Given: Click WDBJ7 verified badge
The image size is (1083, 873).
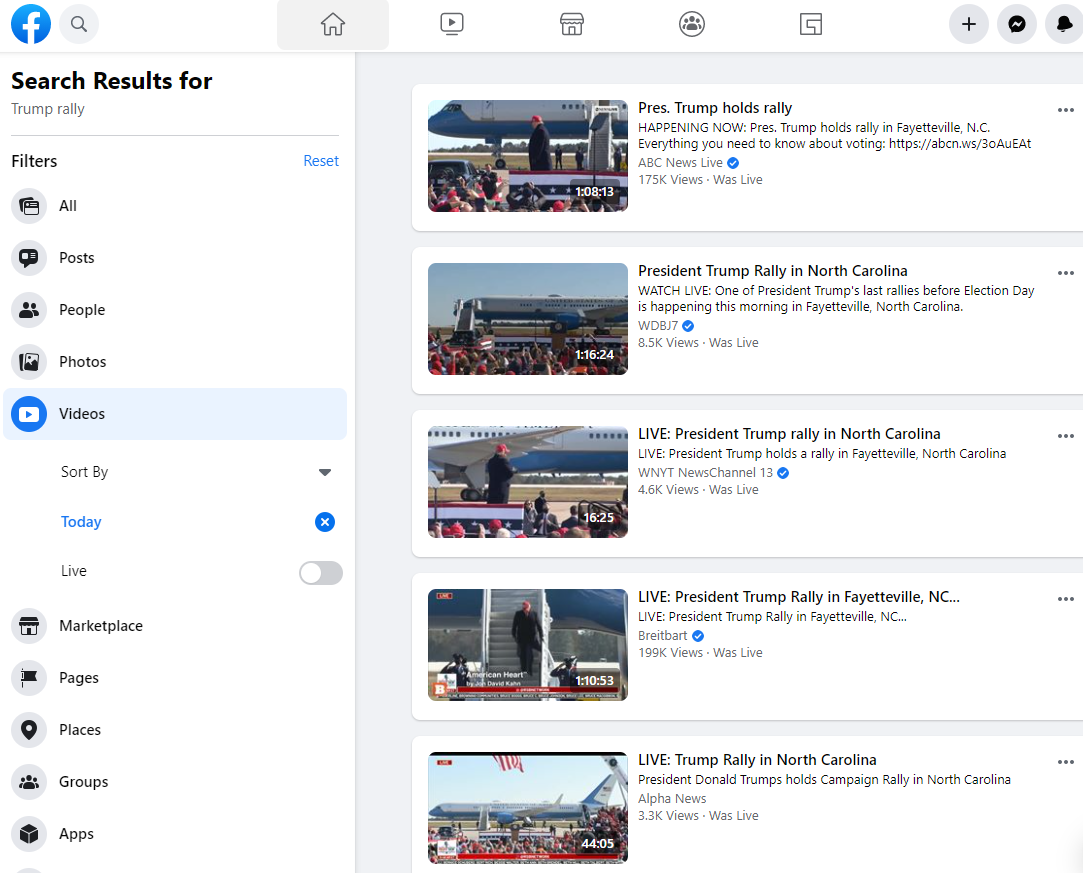Looking at the screenshot, I should pyautogui.click(x=688, y=326).
